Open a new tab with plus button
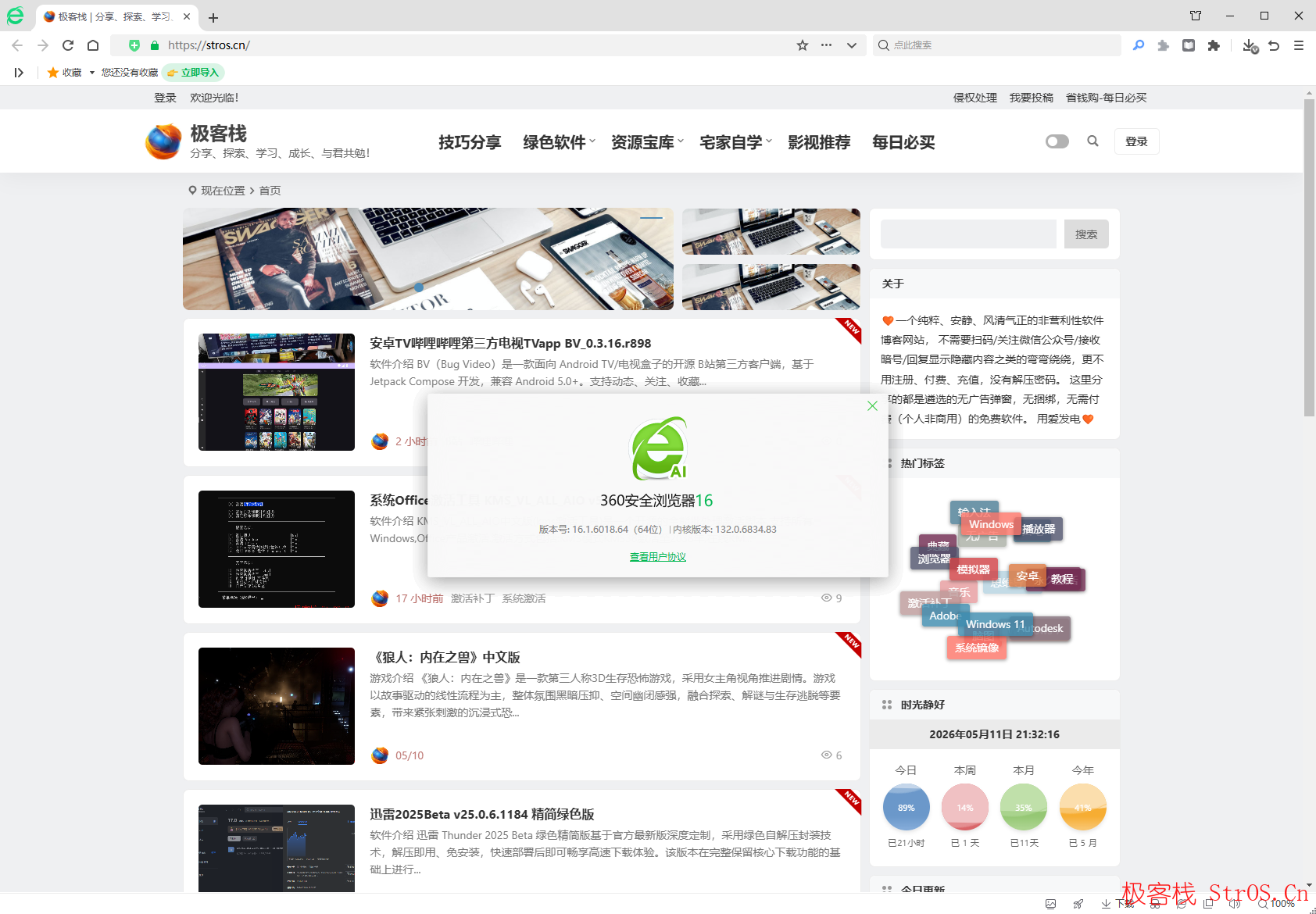The height and width of the screenshot is (914, 1316). click(213, 17)
